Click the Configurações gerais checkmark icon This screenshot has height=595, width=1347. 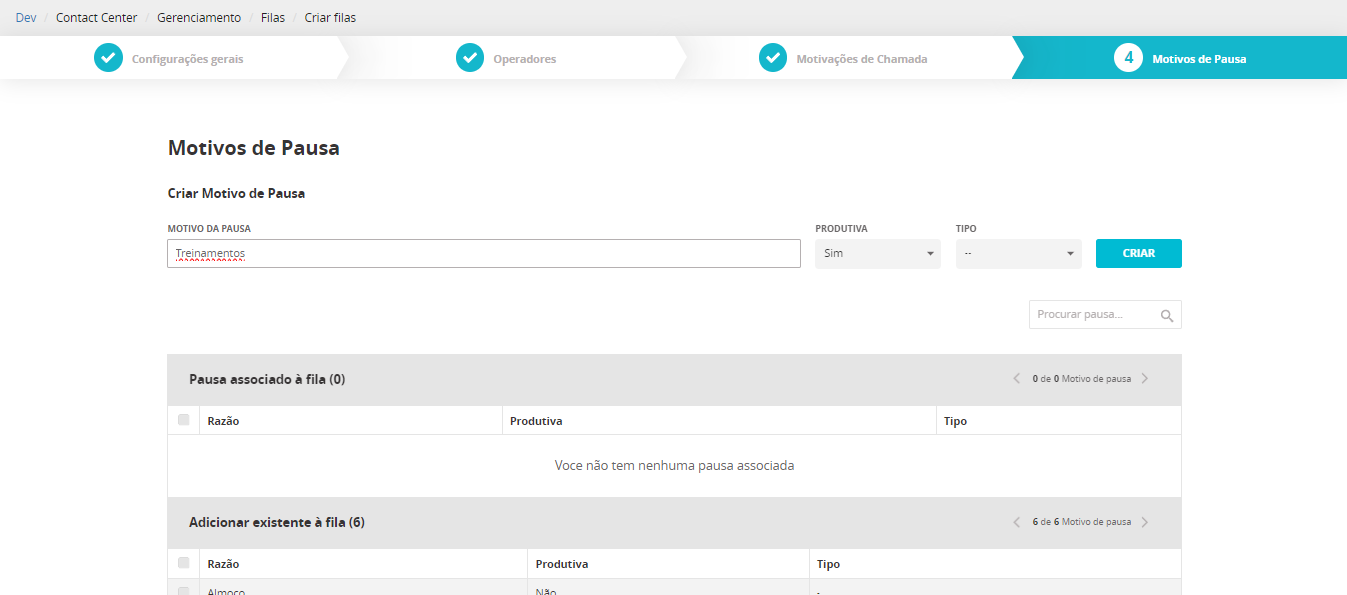(x=108, y=58)
